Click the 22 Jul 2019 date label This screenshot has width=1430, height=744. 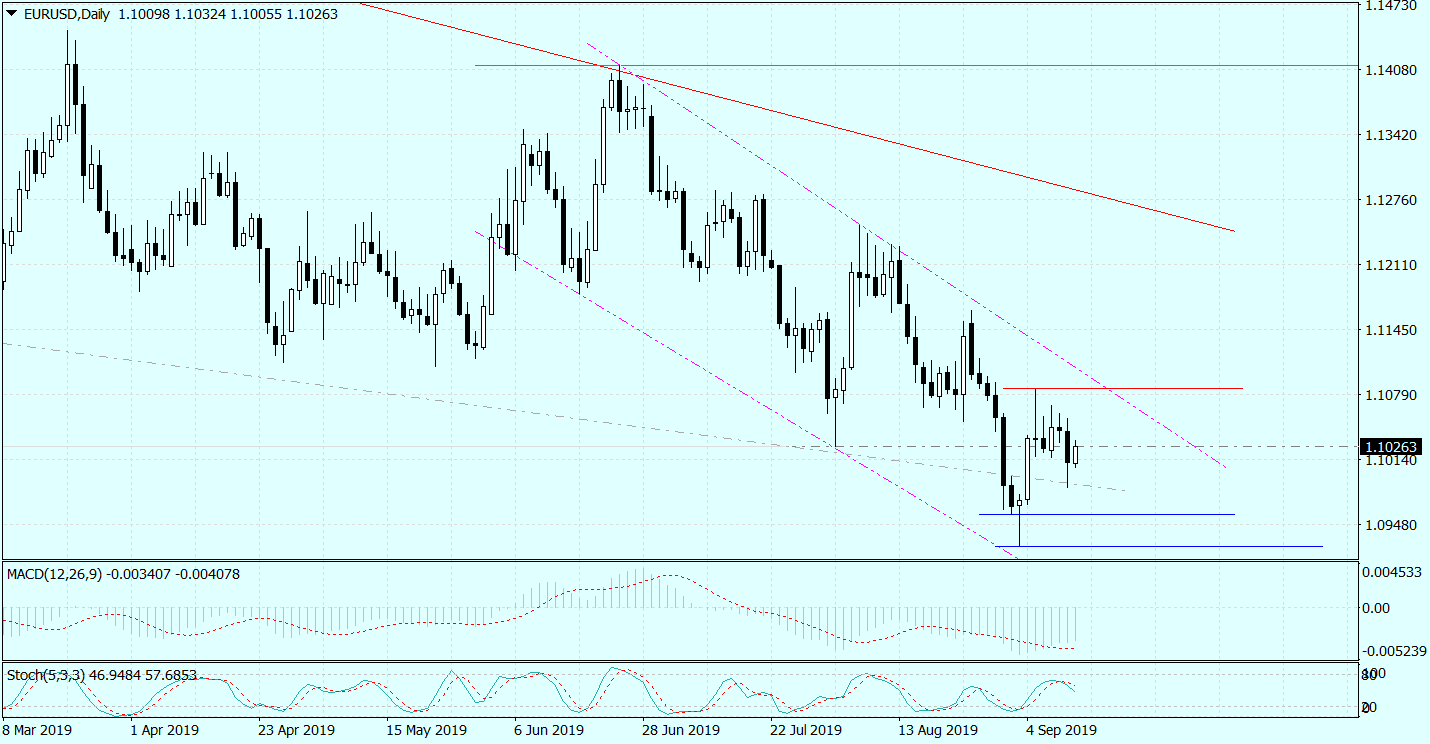point(804,730)
